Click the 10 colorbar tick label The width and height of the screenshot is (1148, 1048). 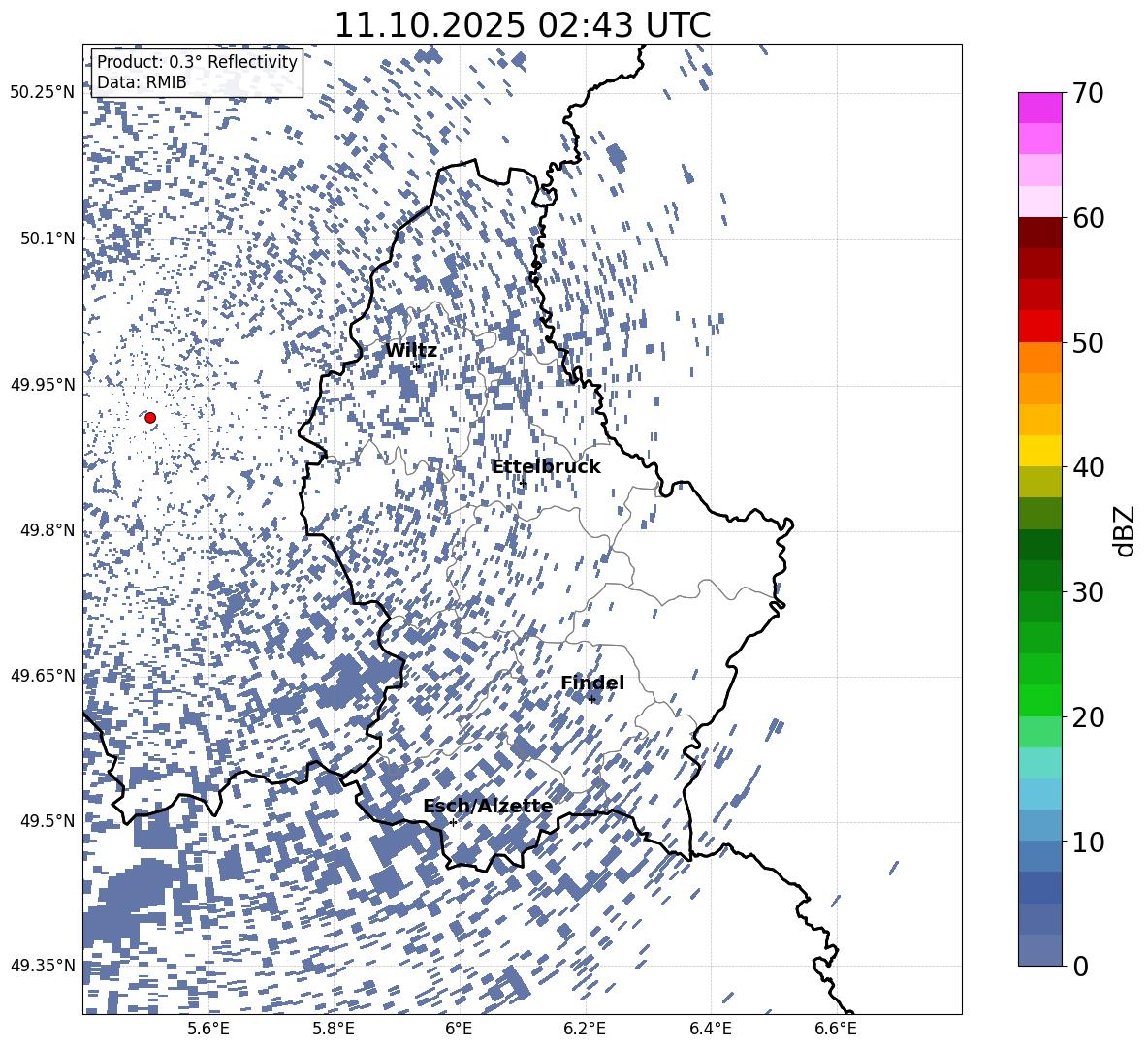pos(1088,842)
